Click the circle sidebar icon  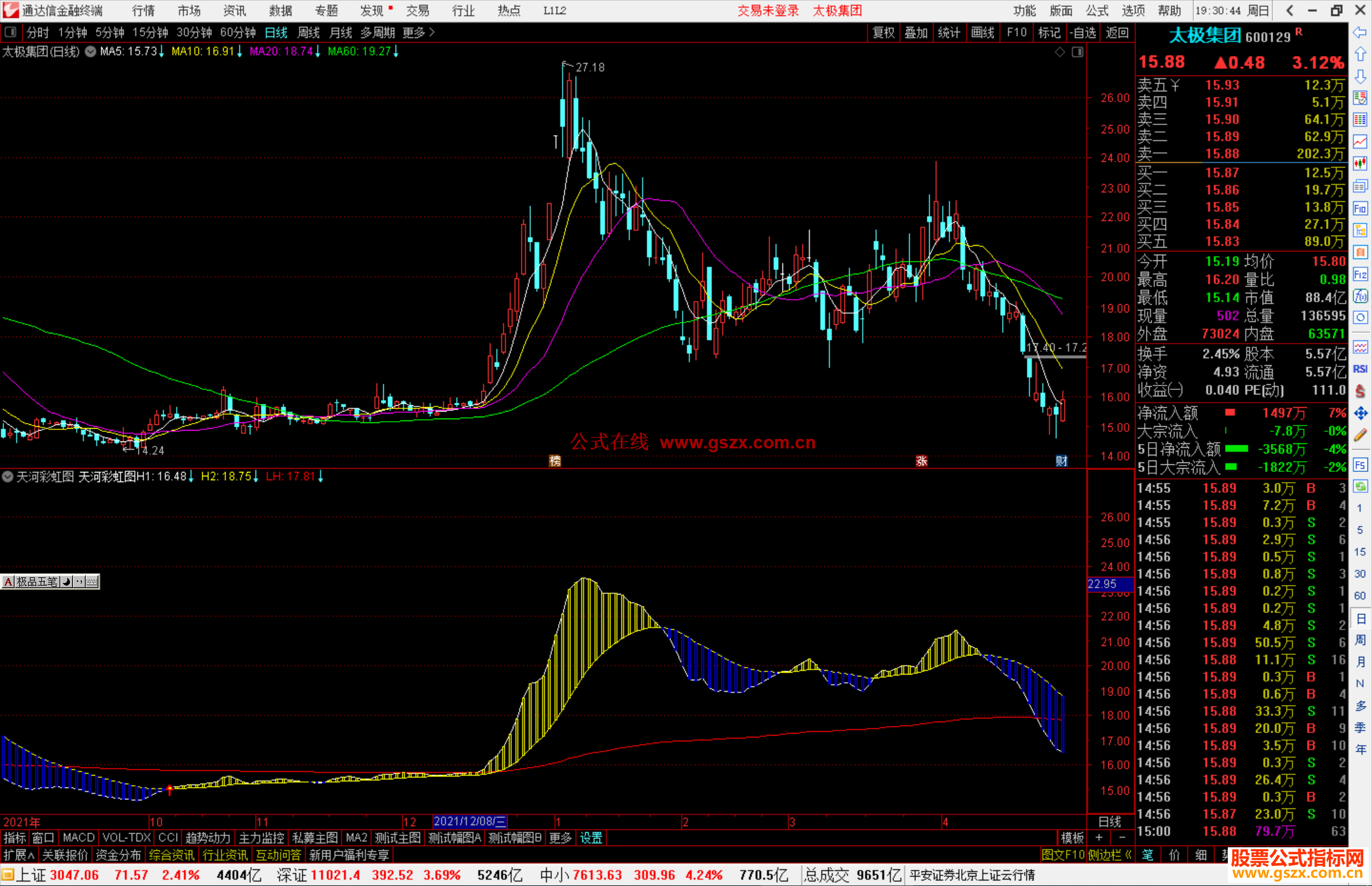pos(1360,318)
